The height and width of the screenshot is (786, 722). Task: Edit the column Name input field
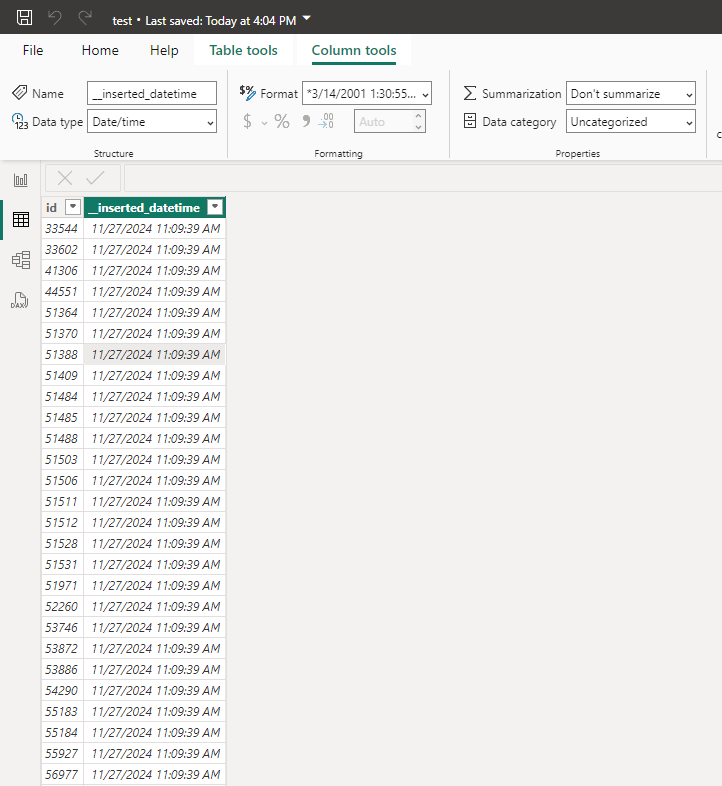[x=152, y=93]
